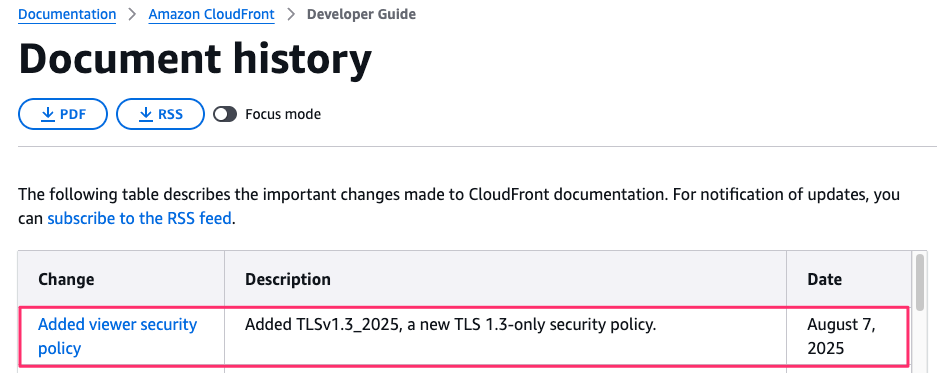Click the August 7, 2025 date cell
Viewport: 937px width, 373px height.
click(x=841, y=336)
